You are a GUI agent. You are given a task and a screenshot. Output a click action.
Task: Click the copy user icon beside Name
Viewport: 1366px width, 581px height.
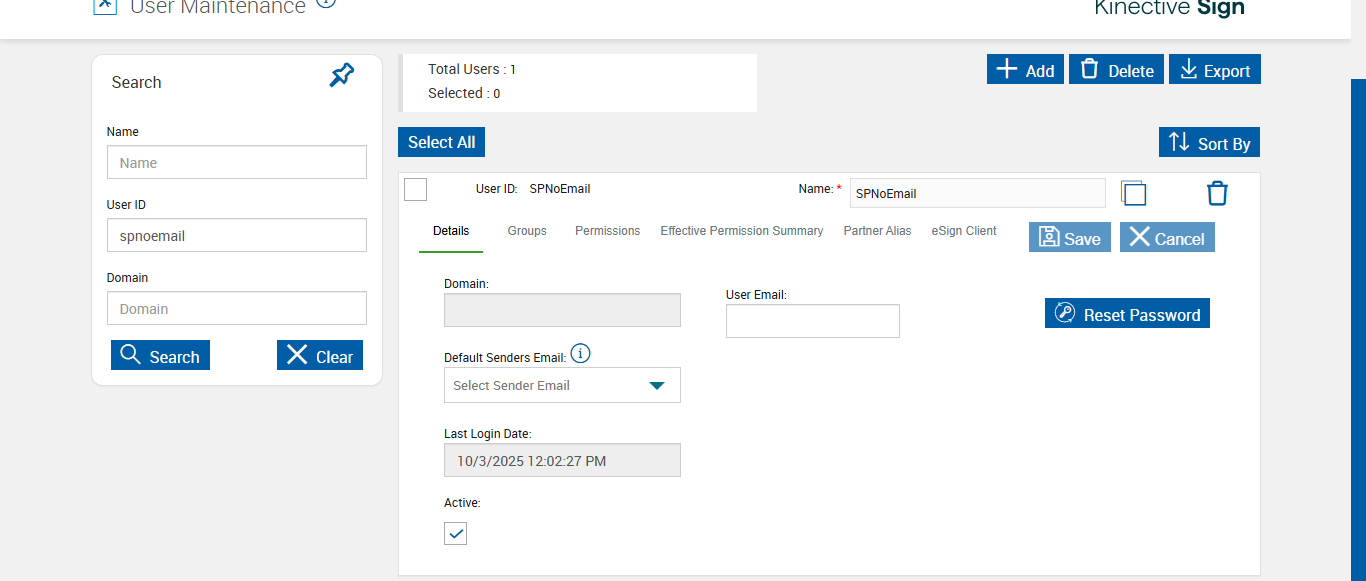coord(1133,193)
